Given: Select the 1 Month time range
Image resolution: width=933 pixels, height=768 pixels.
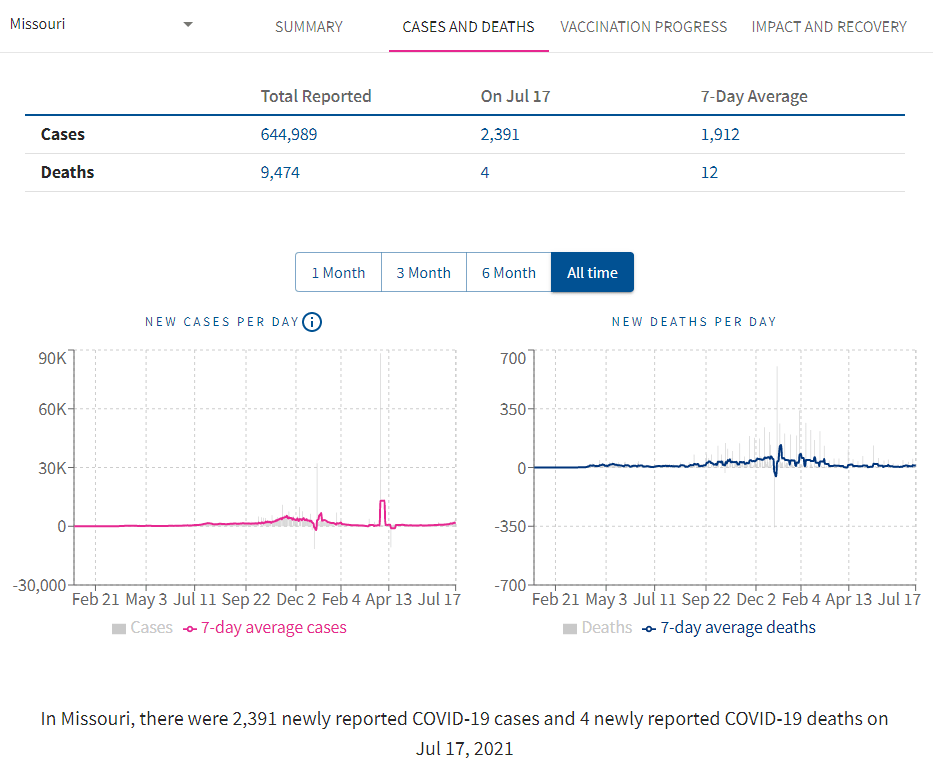Looking at the screenshot, I should (x=338, y=272).
